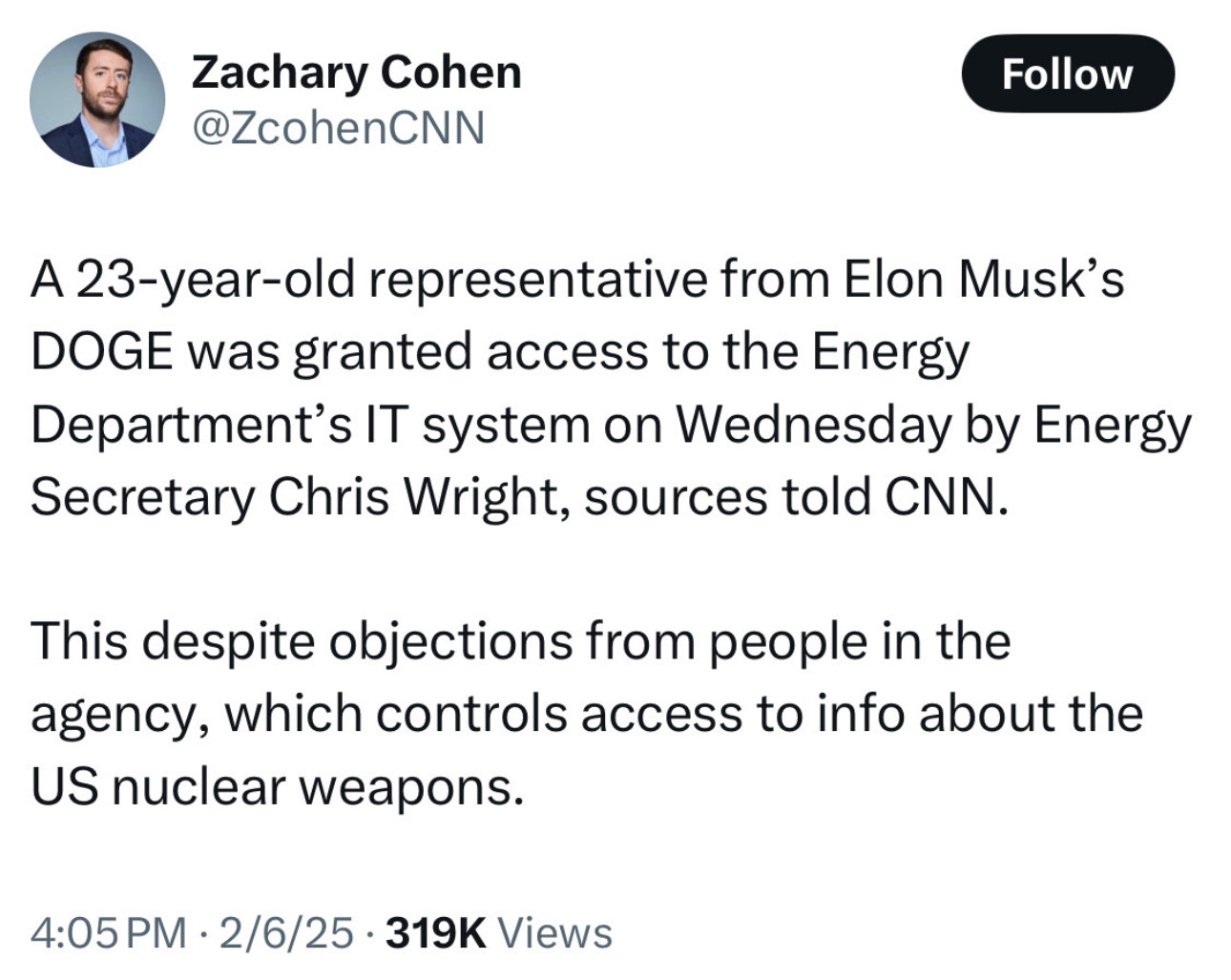The width and height of the screenshot is (1231, 980).
Task: Click the 4:05 PM timestamp
Action: coord(108,932)
